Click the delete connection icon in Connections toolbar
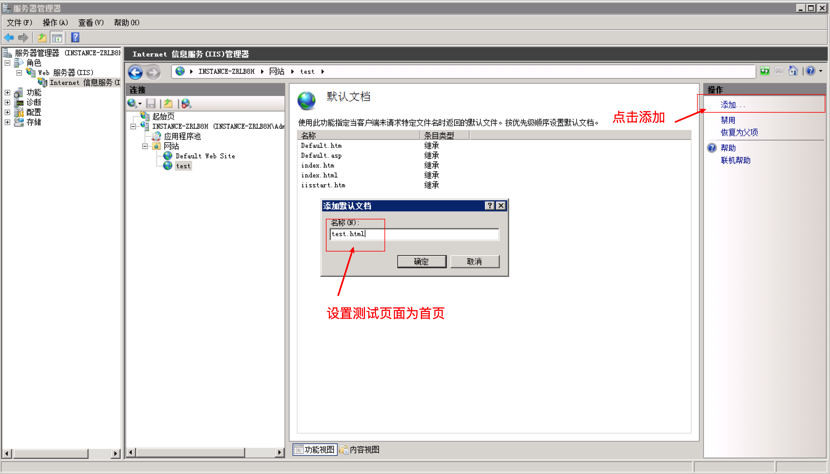The image size is (830, 474). coord(186,103)
